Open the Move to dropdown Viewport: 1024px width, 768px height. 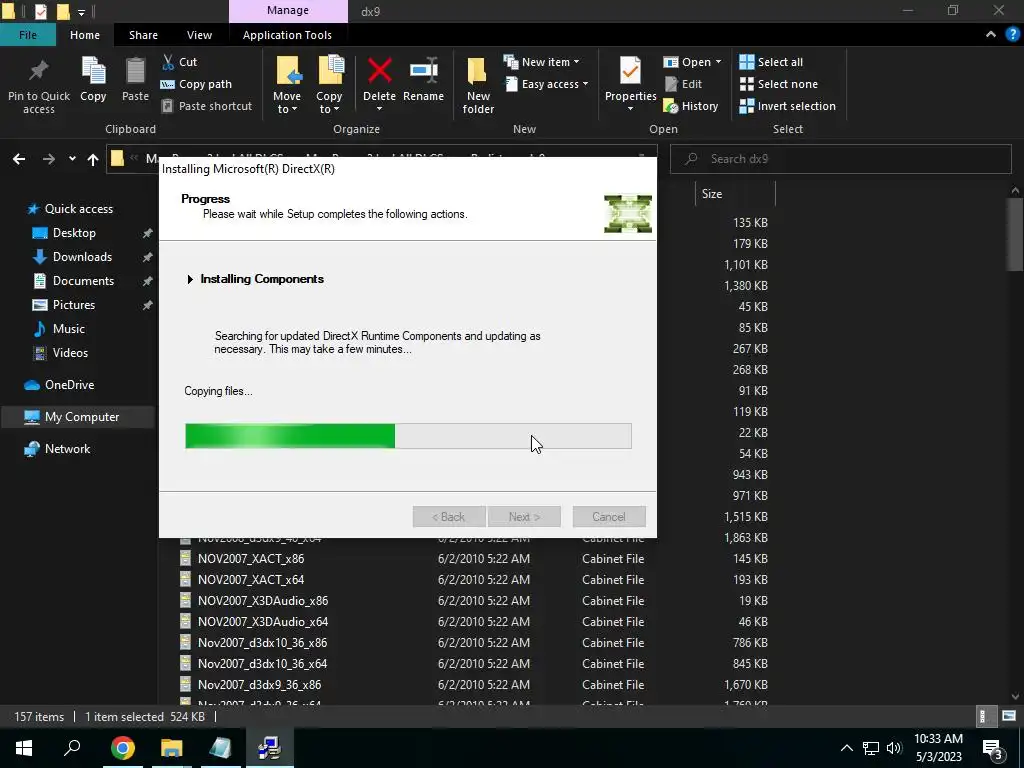click(287, 85)
